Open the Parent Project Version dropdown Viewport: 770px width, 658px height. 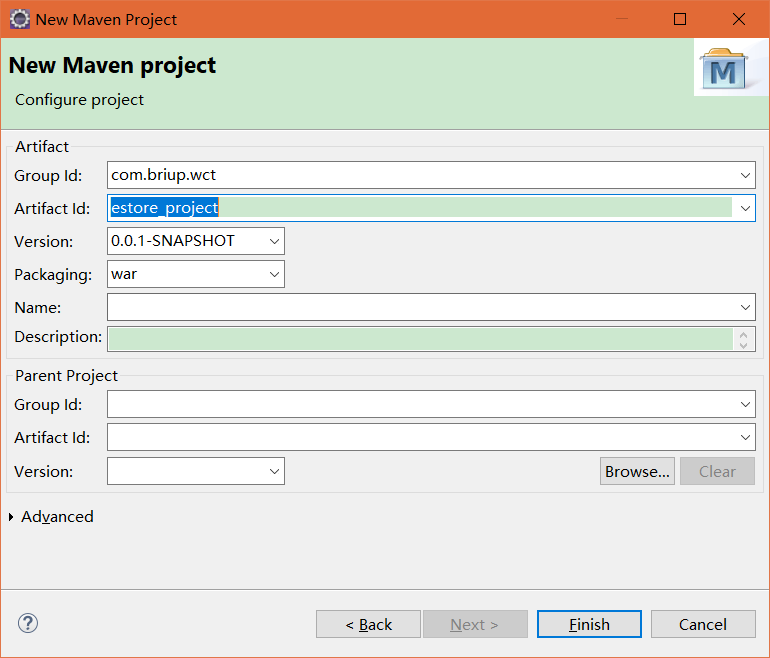(274, 471)
